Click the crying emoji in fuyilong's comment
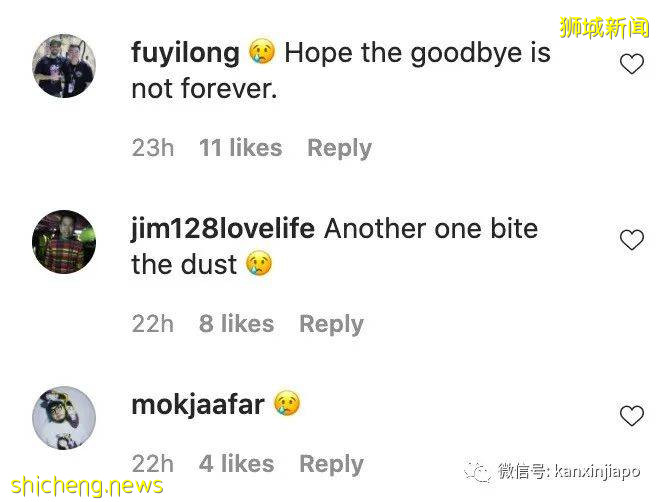Image resolution: width=662 pixels, height=502 pixels. 262,52
